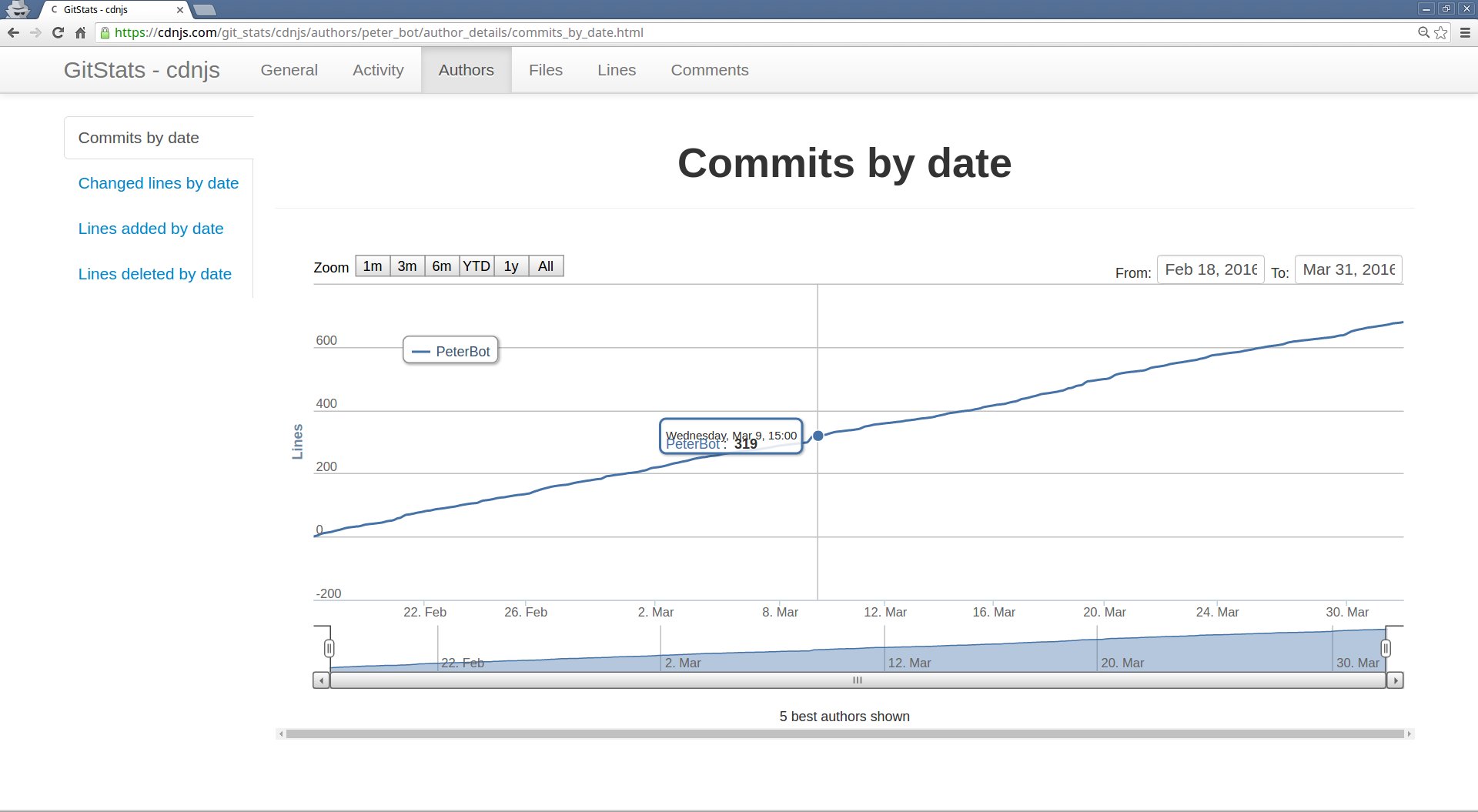Click the address bar URL

pos(379,32)
